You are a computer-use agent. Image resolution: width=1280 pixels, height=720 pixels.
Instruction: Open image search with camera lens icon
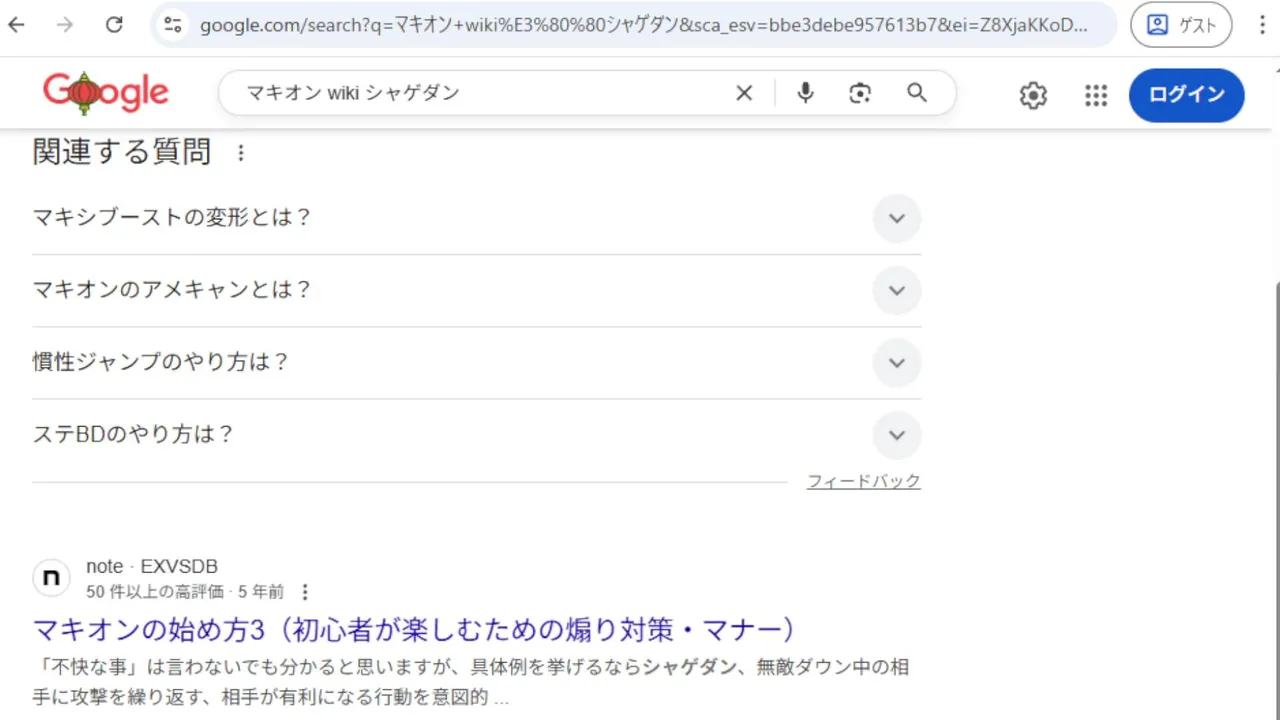click(860, 93)
